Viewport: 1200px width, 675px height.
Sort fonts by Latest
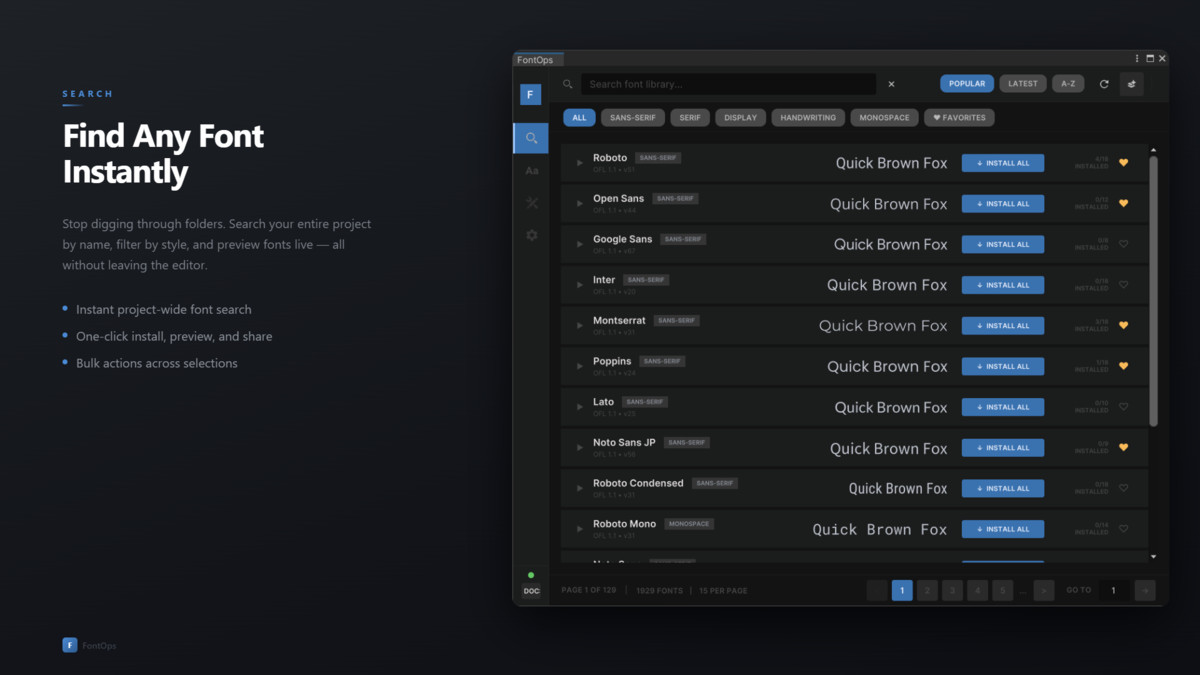click(1023, 84)
